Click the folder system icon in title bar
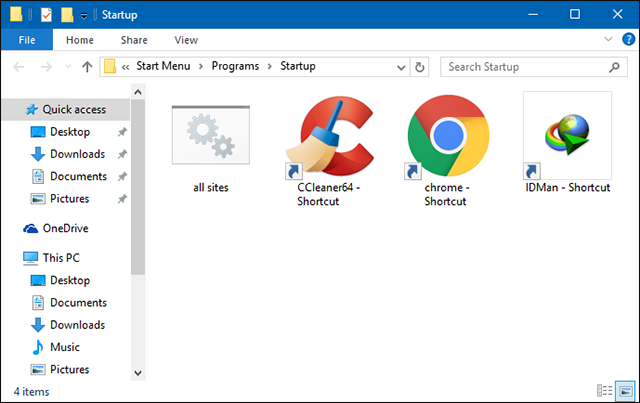This screenshot has width=640, height=403. click(x=16, y=14)
